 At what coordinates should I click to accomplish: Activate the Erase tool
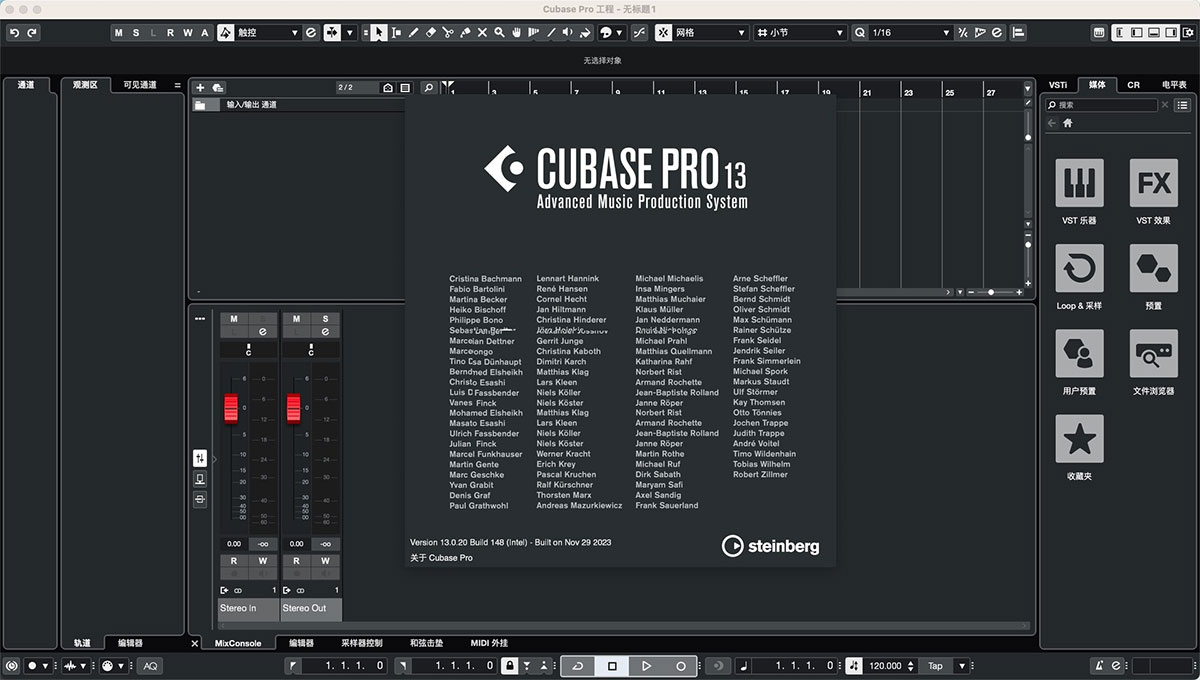[430, 33]
